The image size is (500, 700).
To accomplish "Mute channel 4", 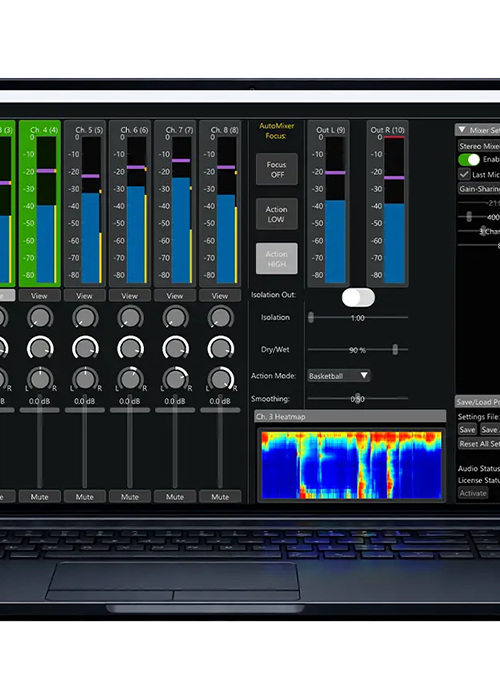I will 39,496.
